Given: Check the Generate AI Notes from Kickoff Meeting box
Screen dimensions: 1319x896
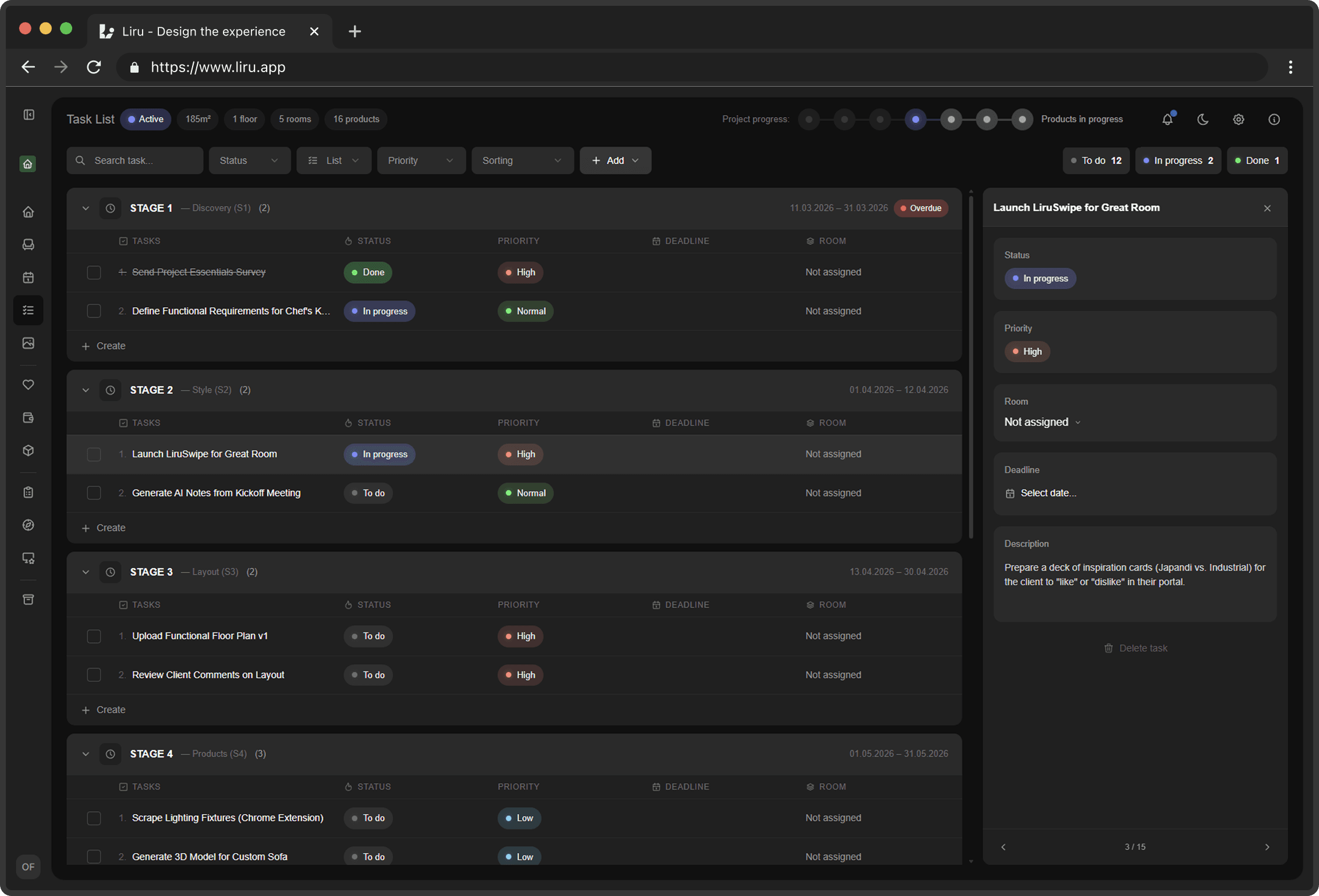Looking at the screenshot, I should click(94, 493).
